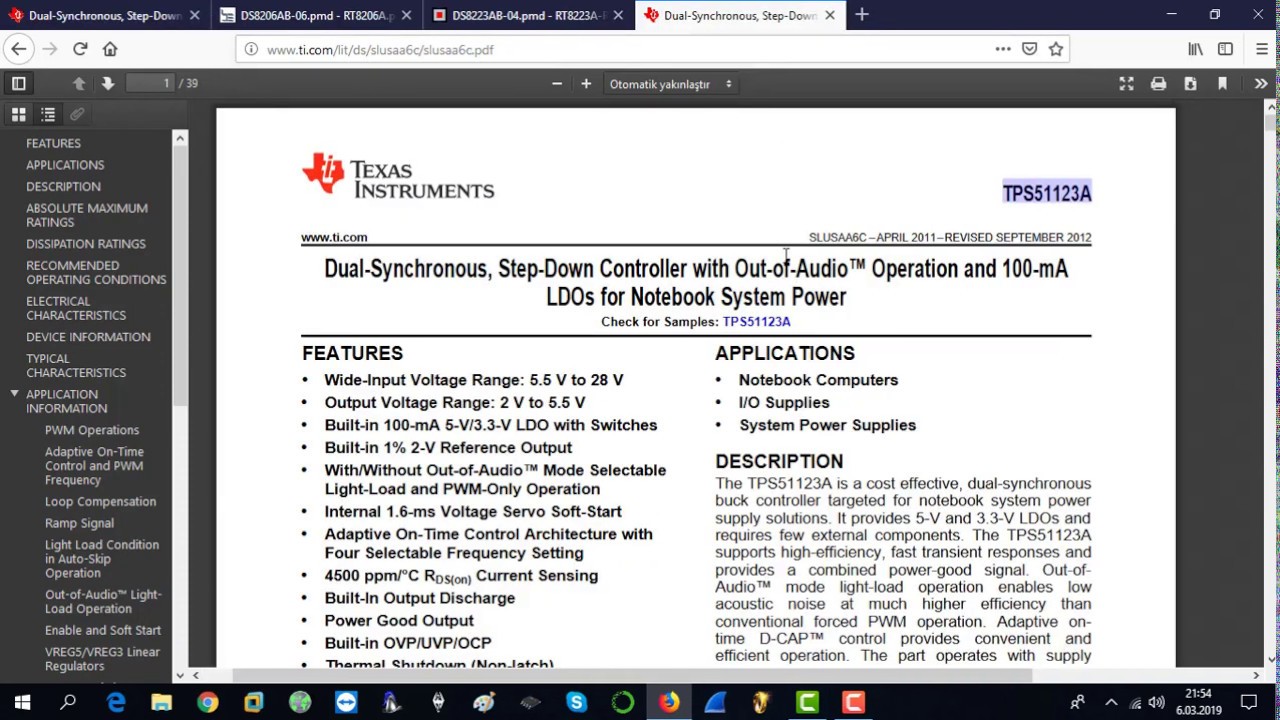Open TYPICAL CHARACTERISTICS outline entry
This screenshot has height=720, width=1280.
point(76,366)
